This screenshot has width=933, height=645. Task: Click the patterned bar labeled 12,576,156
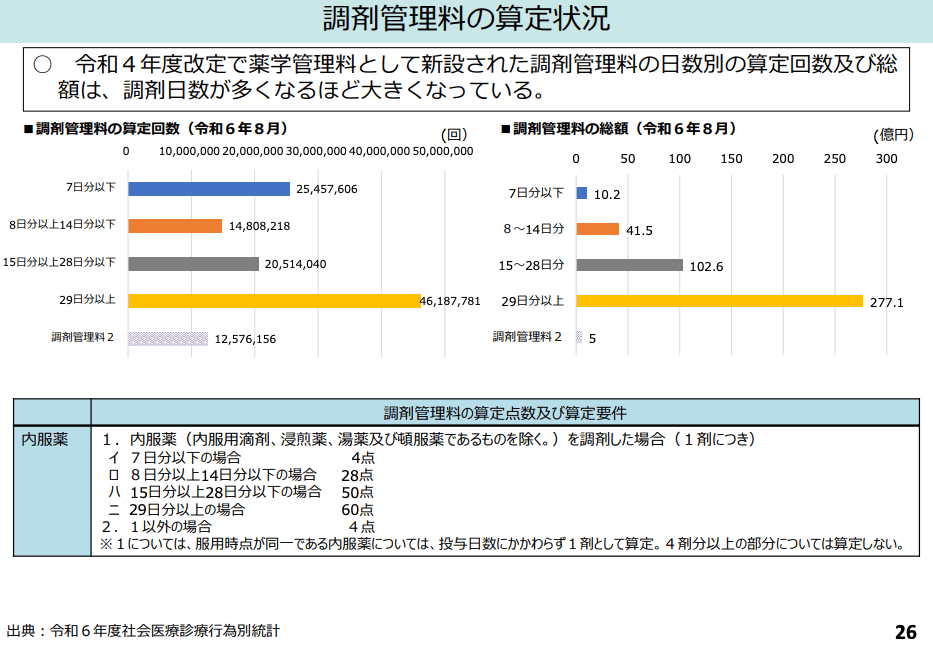[168, 339]
